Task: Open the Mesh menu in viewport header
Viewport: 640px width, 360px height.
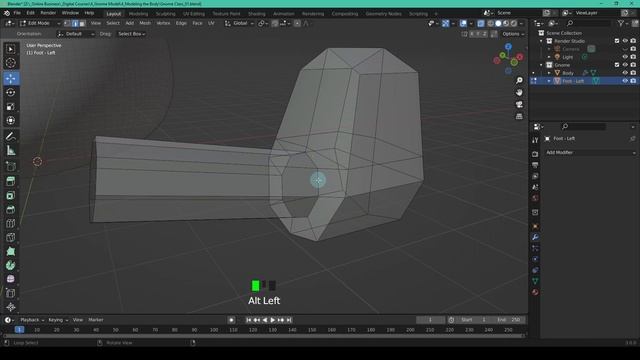Action: pos(145,23)
